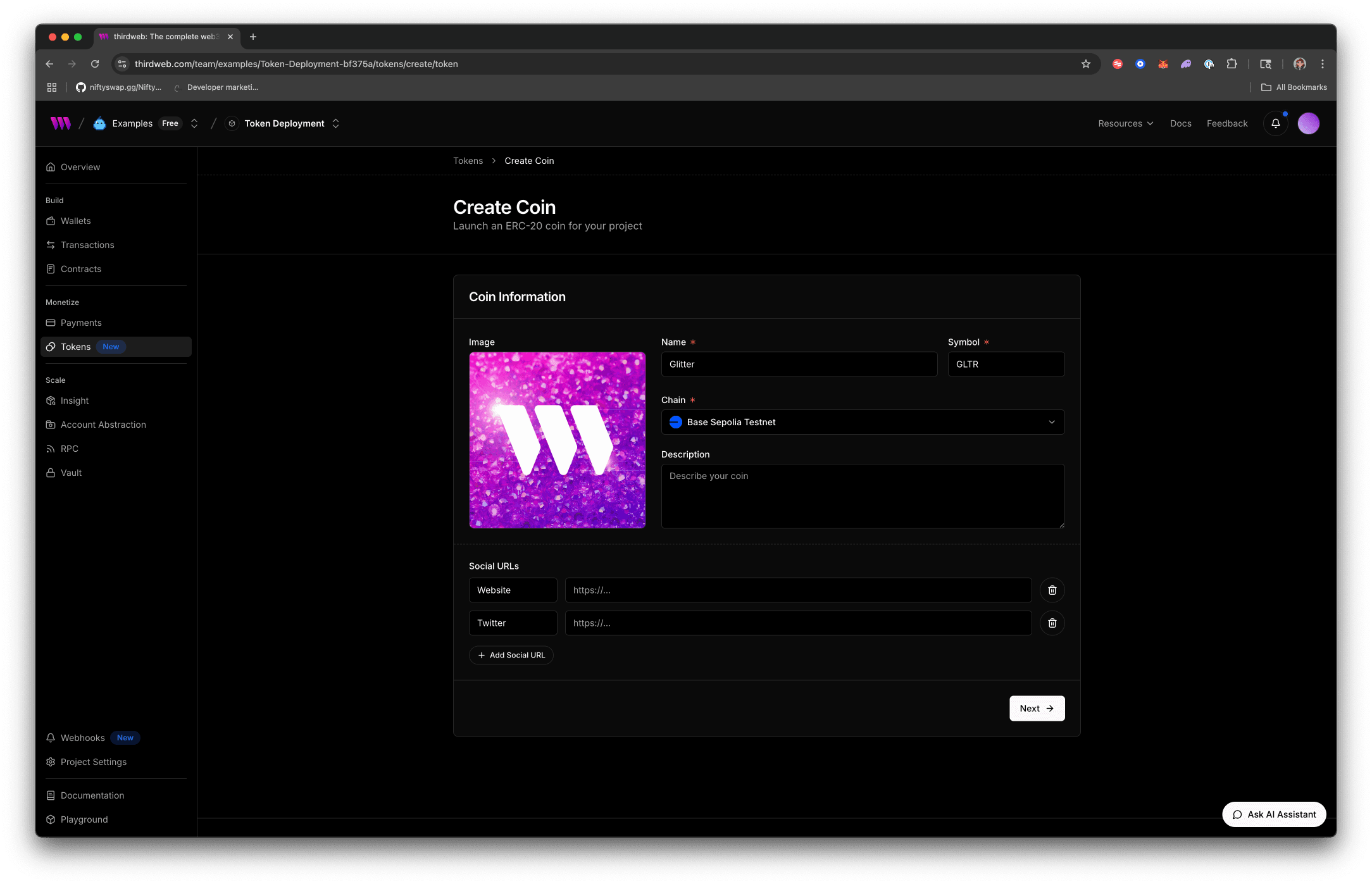The height and width of the screenshot is (884, 1372).
Task: Open the Vault page
Action: point(71,473)
